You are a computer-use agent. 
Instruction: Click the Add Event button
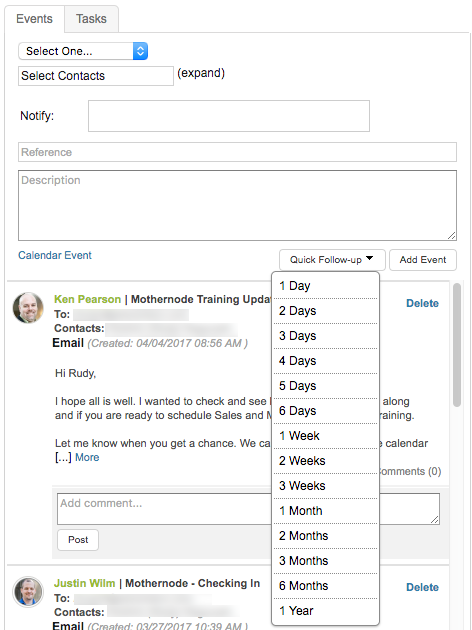(423, 260)
